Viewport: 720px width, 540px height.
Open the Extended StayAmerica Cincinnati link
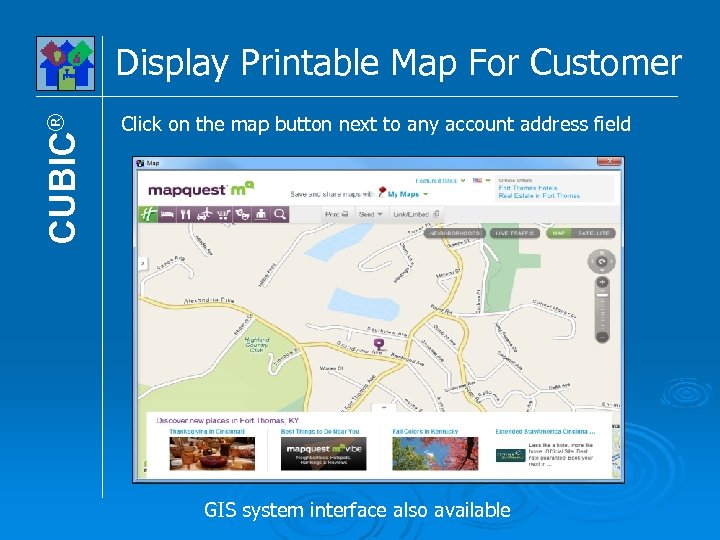pyautogui.click(x=546, y=432)
